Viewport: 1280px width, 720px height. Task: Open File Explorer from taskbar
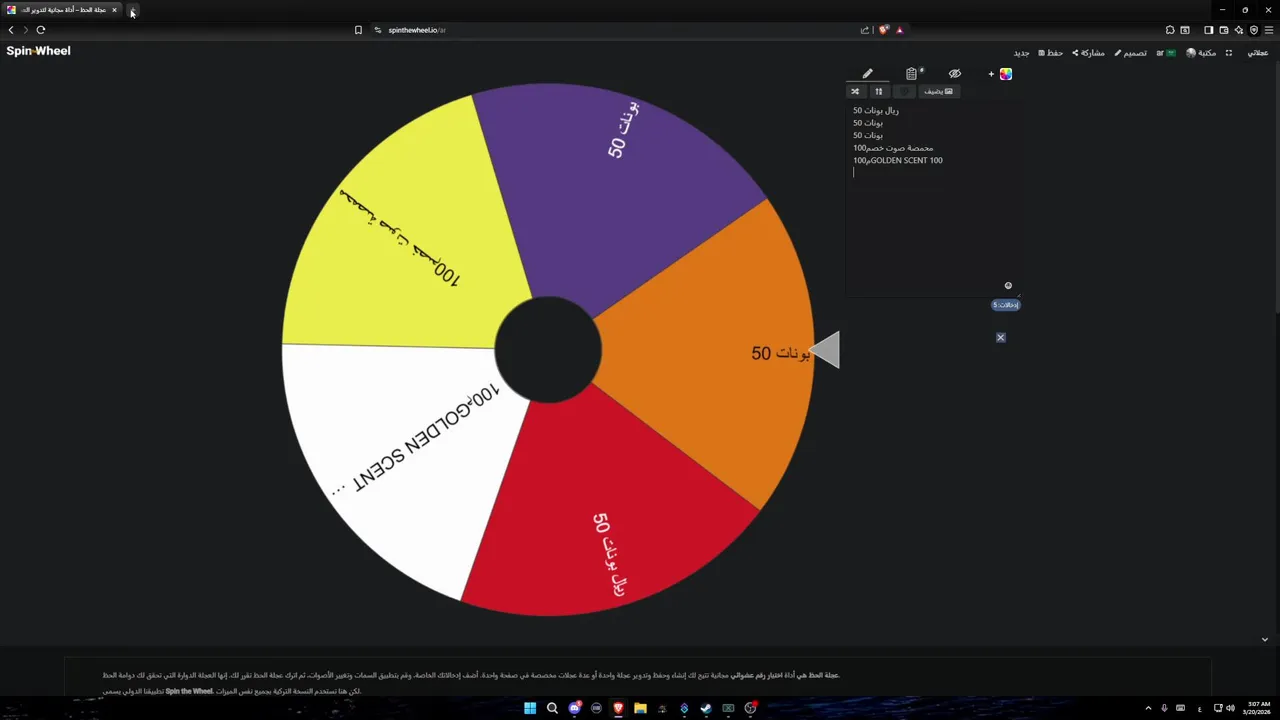640,708
